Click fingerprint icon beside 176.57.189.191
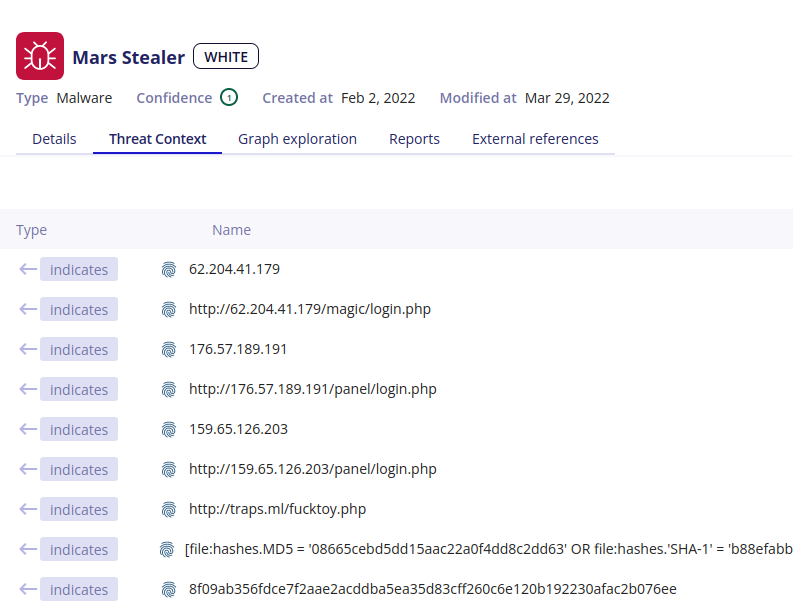 click(169, 350)
